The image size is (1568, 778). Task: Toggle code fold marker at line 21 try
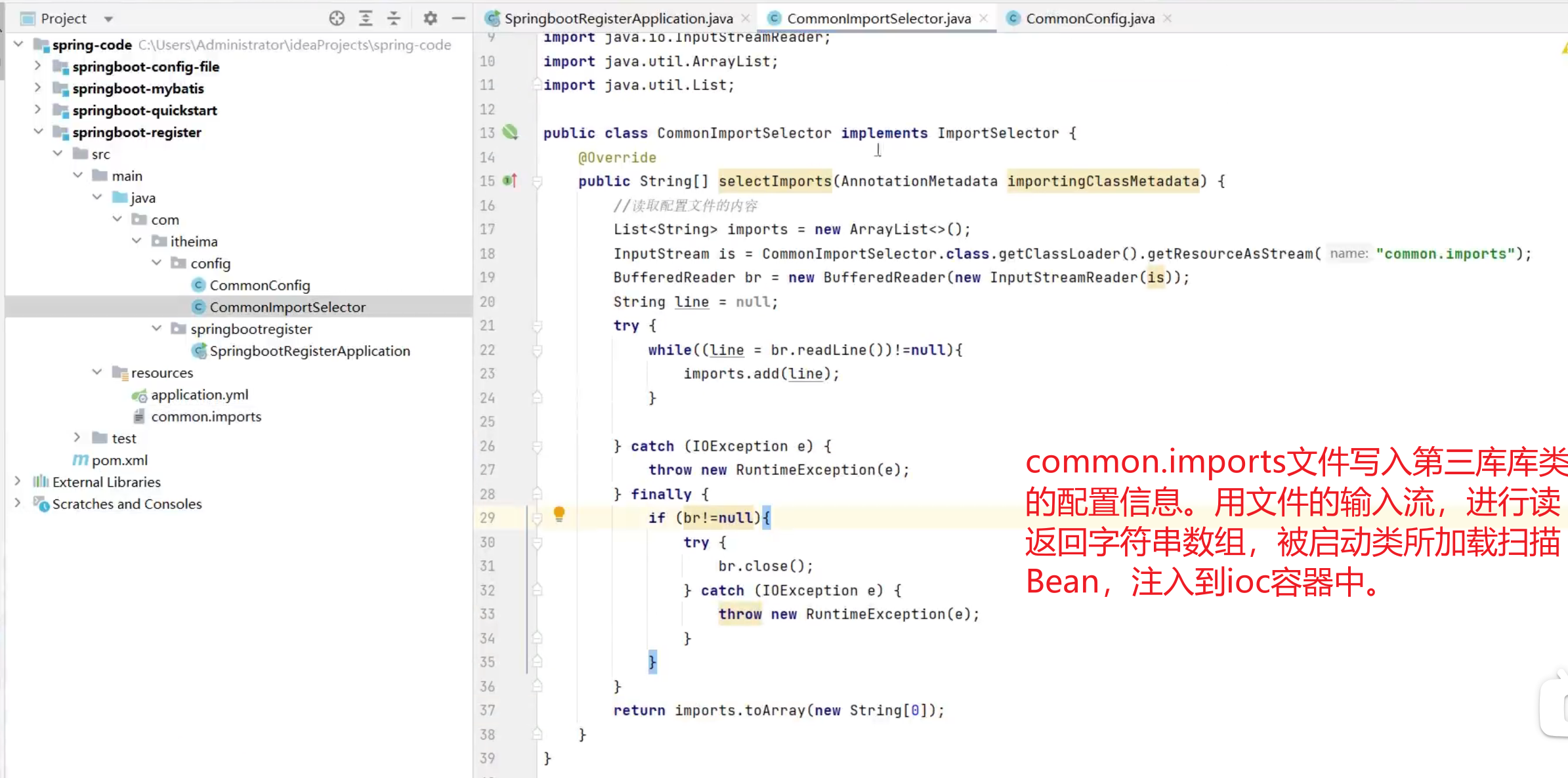pyautogui.click(x=538, y=325)
